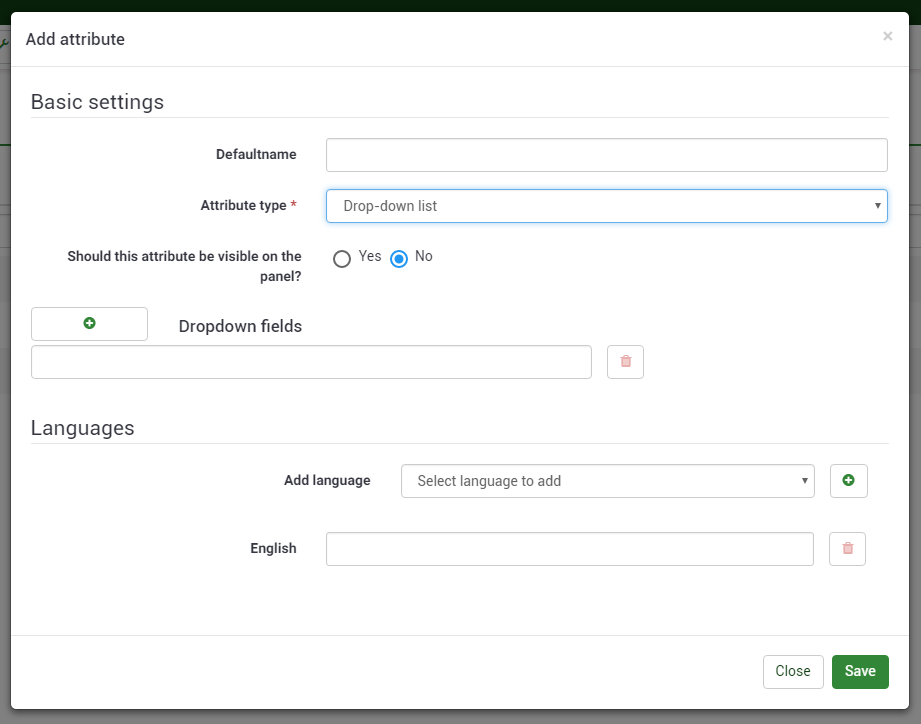Click the Add language label
Screen dimensions: 921x724
(327, 481)
